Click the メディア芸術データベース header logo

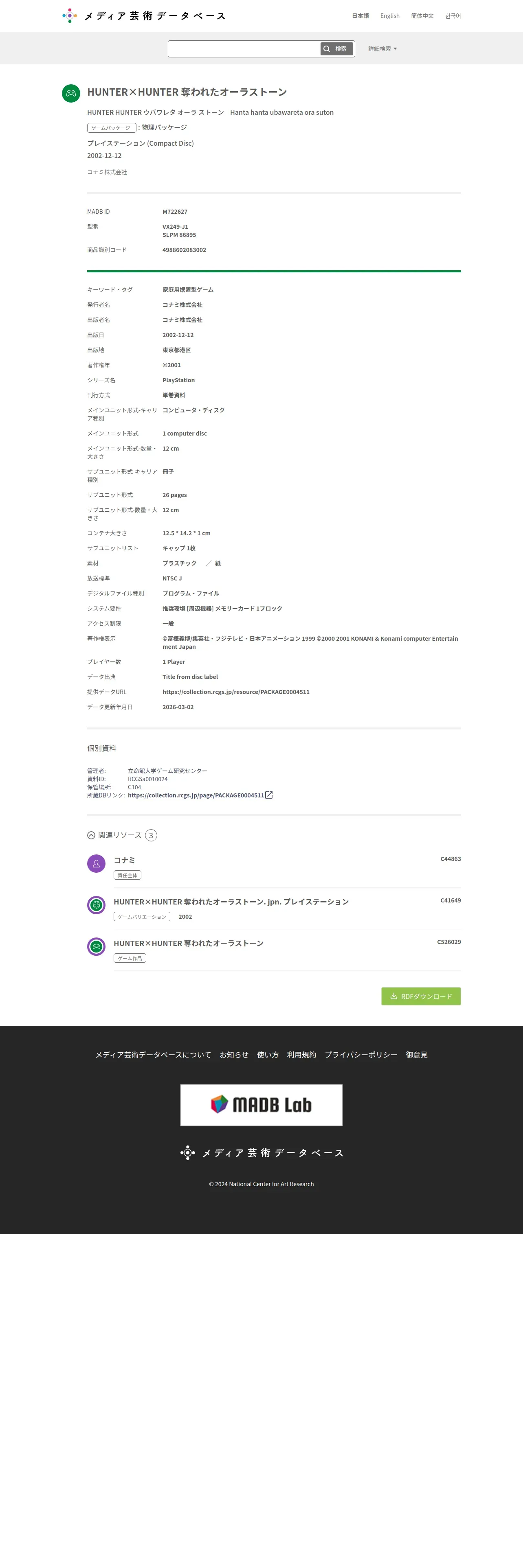tap(144, 16)
